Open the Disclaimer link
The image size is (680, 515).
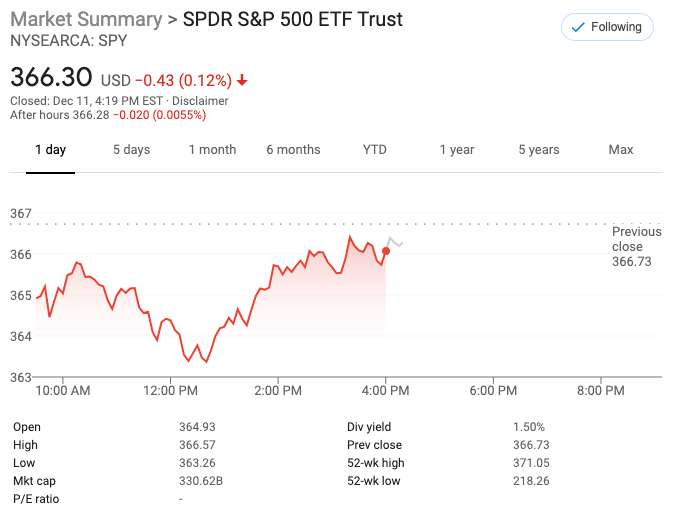[x=200, y=101]
